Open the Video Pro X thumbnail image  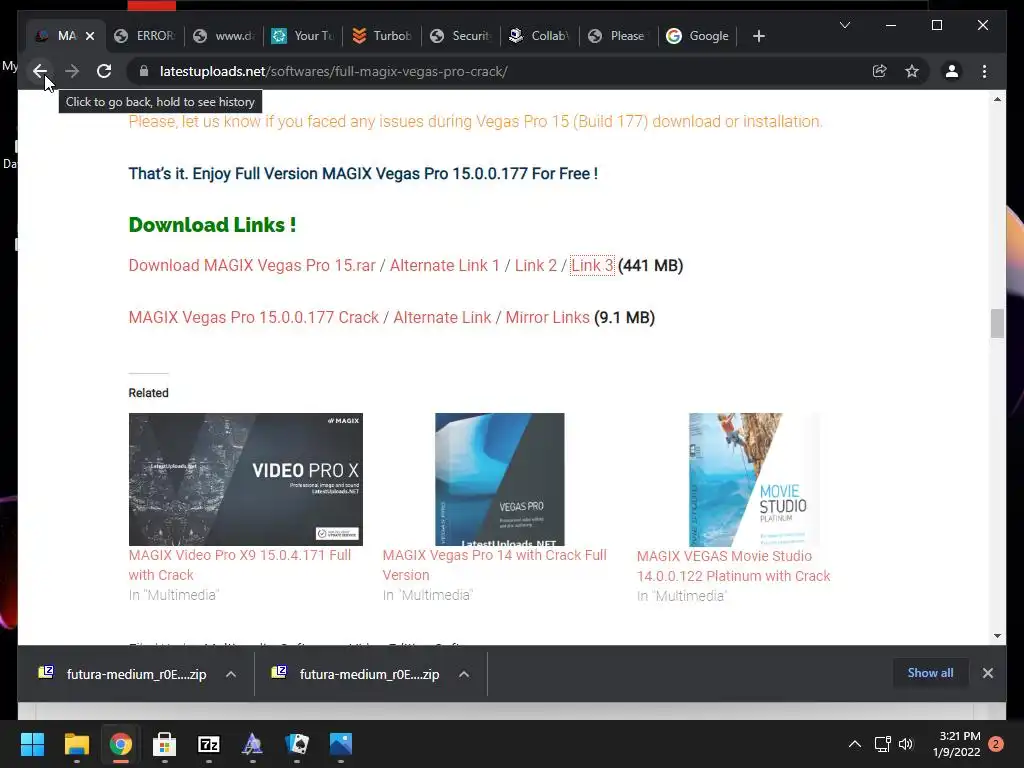click(246, 479)
